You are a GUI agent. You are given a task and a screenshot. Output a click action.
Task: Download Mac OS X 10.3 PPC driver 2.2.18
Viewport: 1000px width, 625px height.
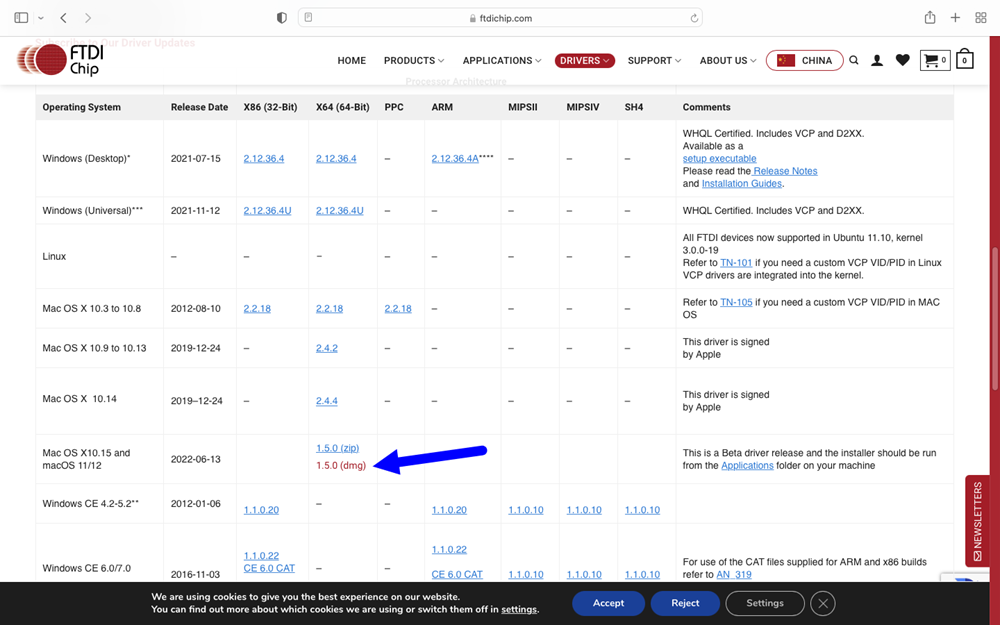(398, 309)
